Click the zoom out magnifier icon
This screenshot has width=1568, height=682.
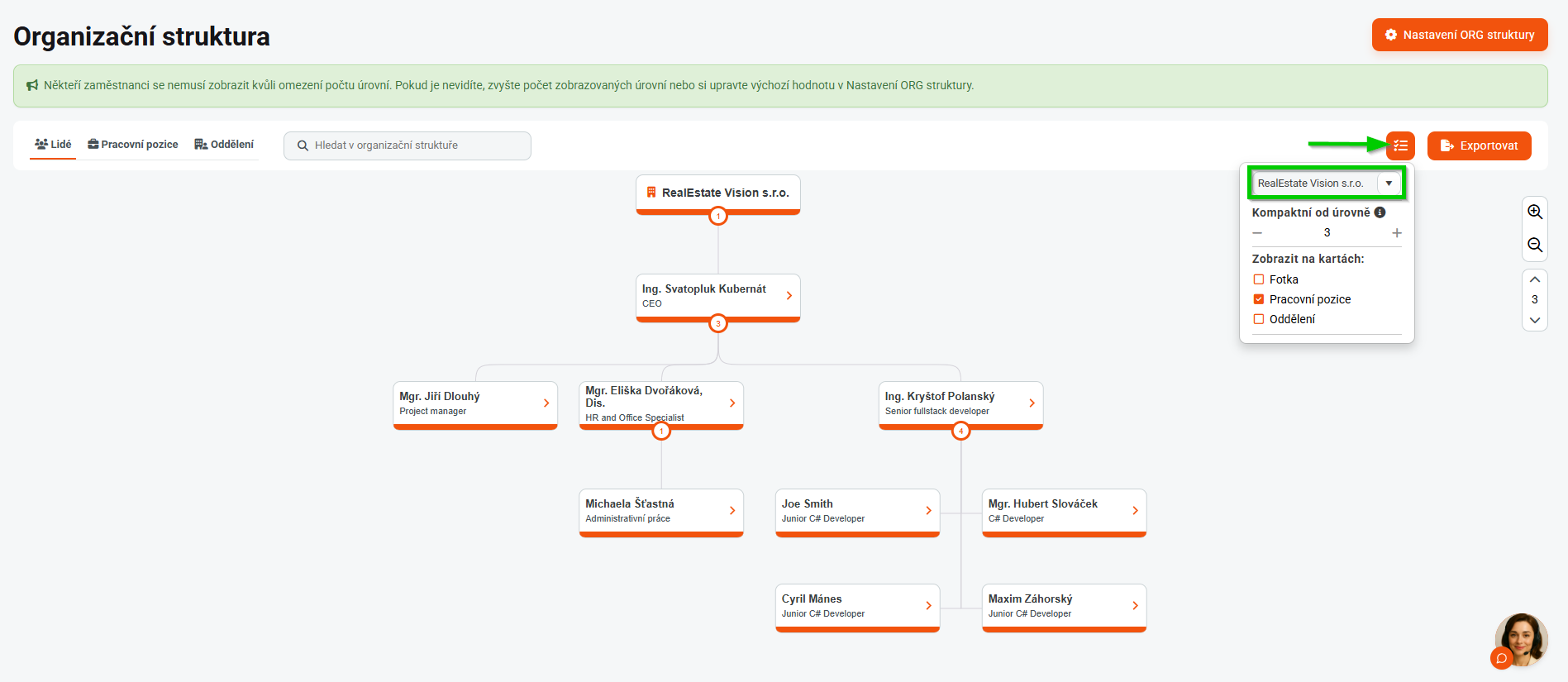[x=1535, y=245]
